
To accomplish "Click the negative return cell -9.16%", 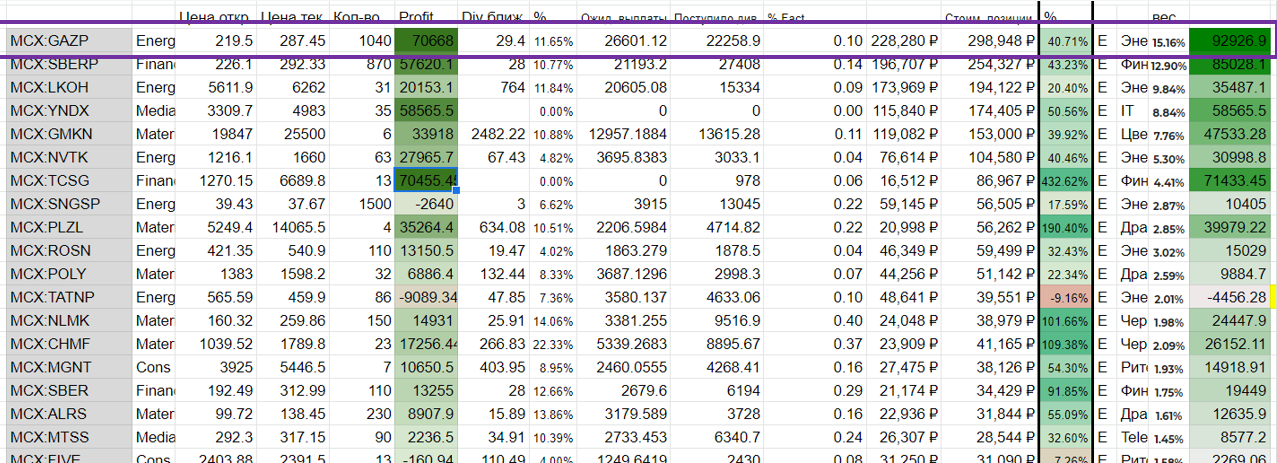I will pyautogui.click(x=1066, y=296).
